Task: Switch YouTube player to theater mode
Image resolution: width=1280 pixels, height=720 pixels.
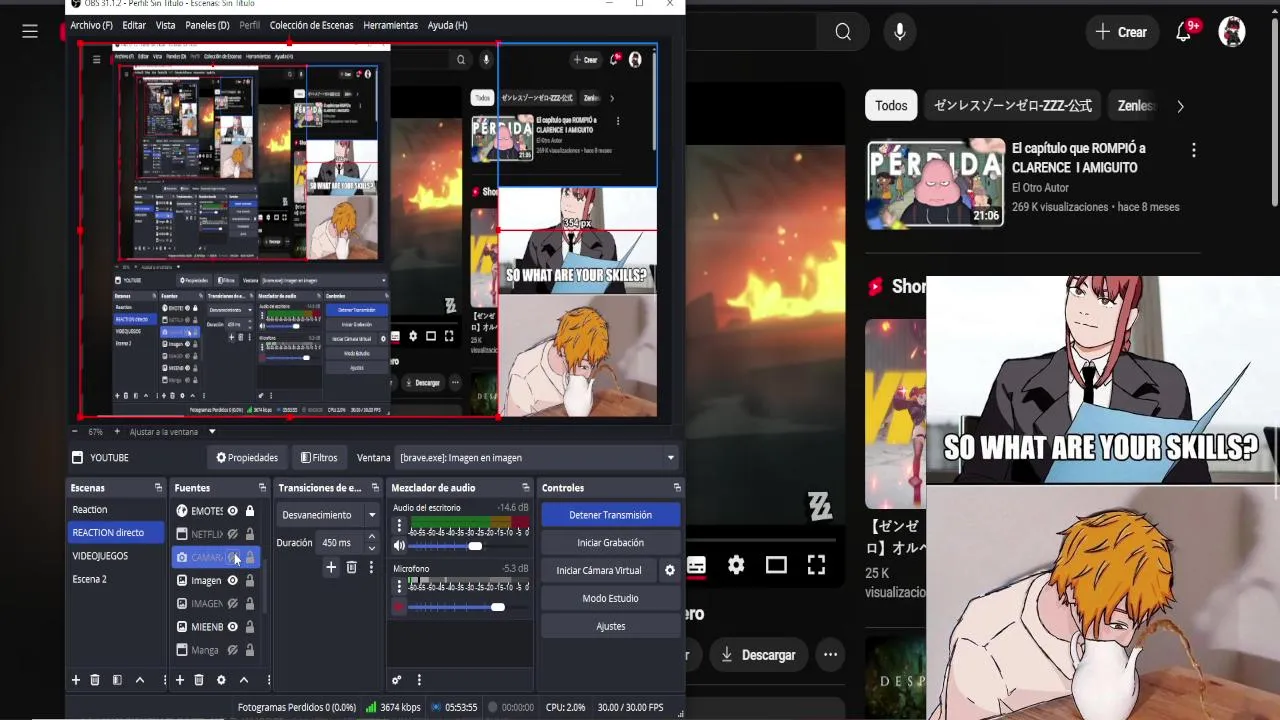Action: (x=776, y=565)
